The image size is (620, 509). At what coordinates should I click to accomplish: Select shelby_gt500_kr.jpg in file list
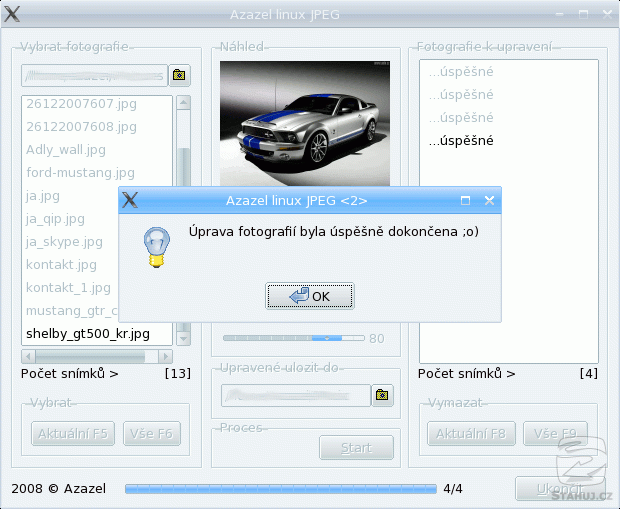click(88, 333)
